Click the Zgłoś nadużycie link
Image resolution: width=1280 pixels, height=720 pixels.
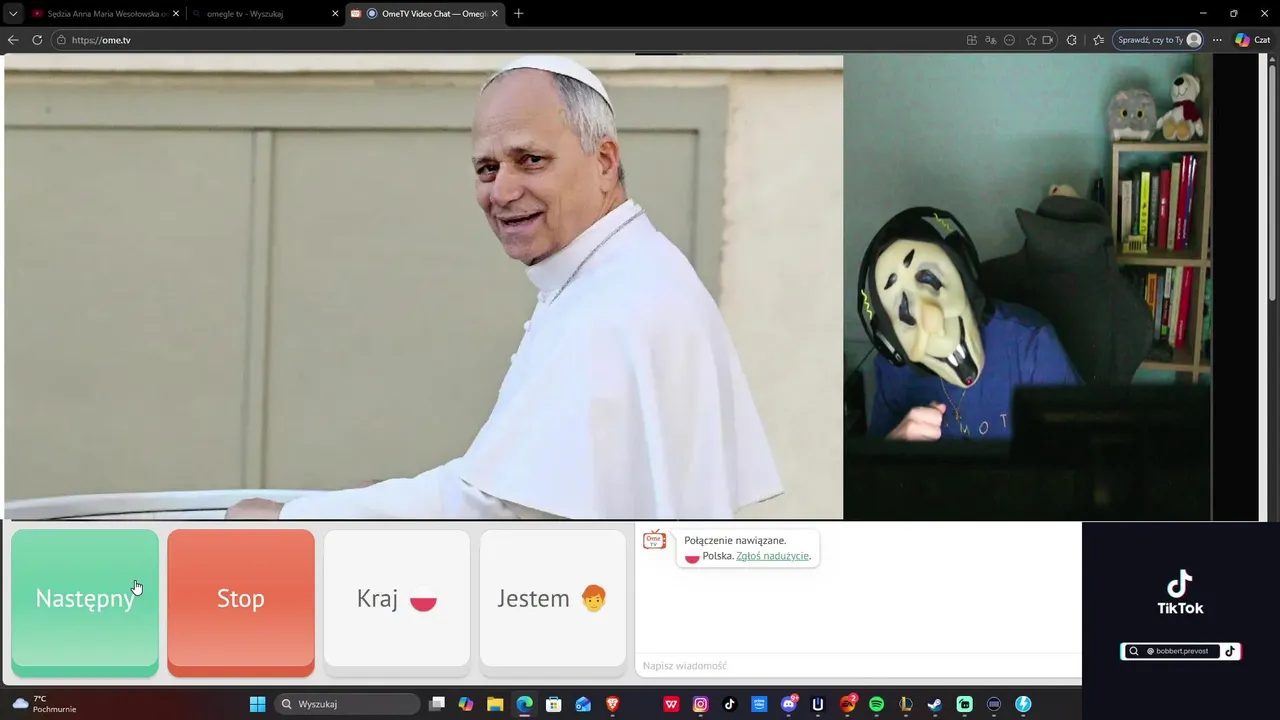pos(772,556)
